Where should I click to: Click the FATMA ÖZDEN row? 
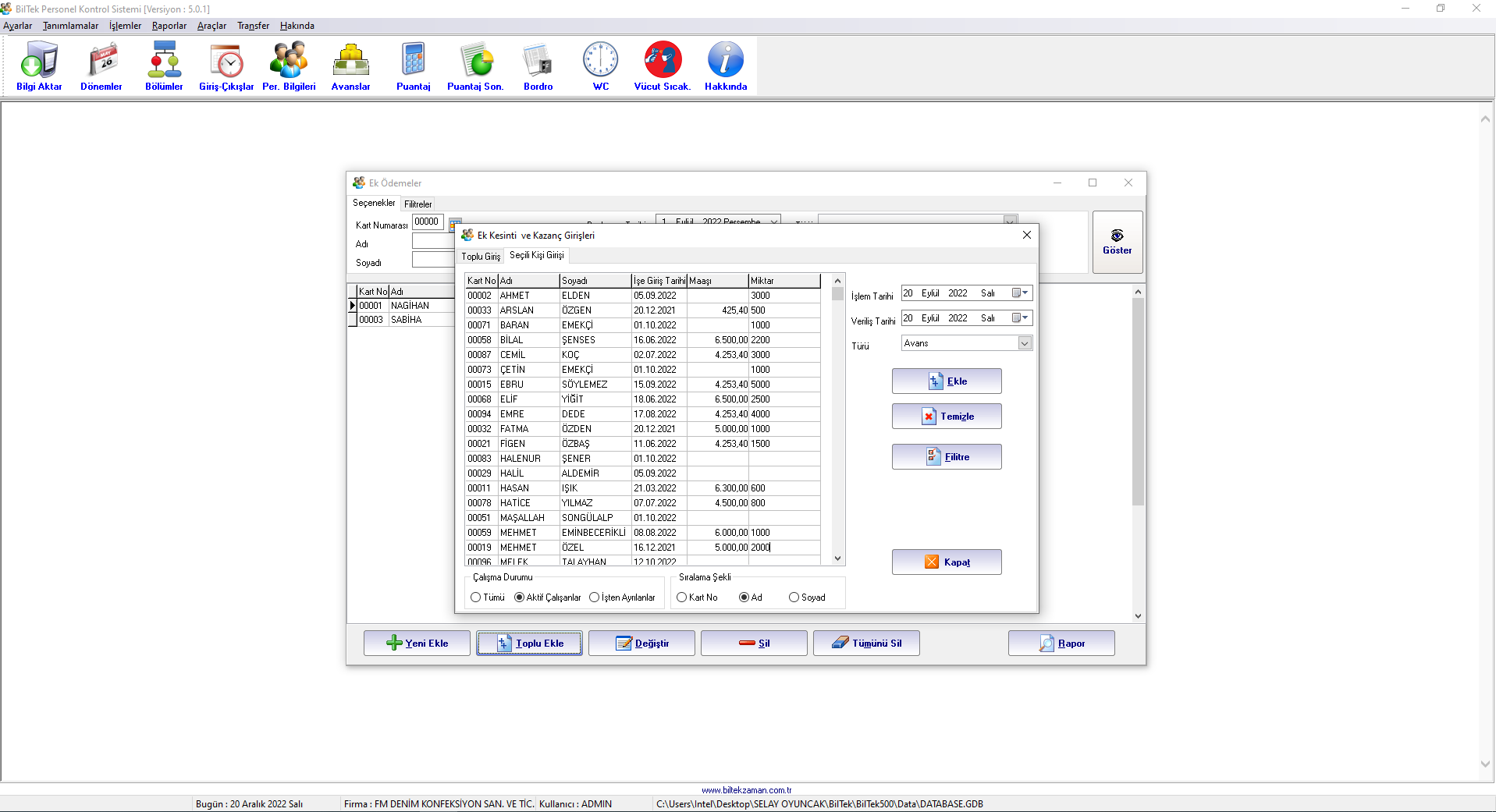pos(643,429)
